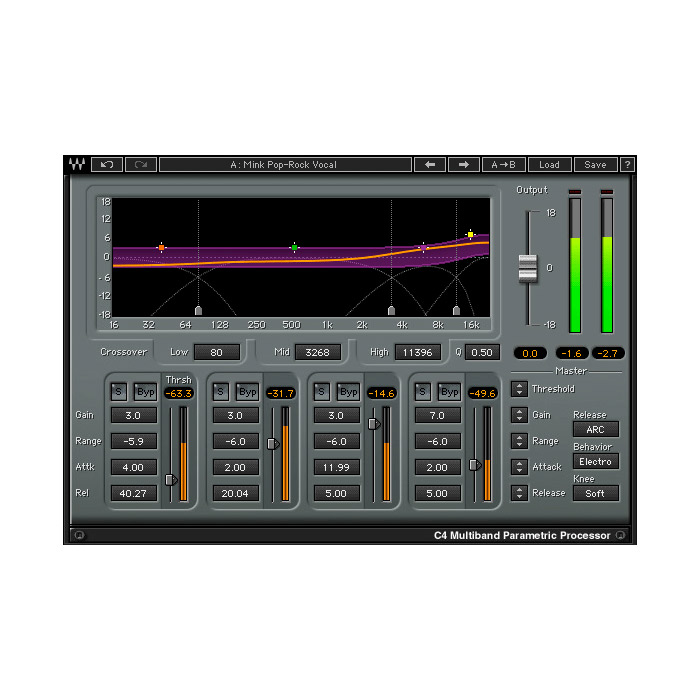Click the output gain readout 0.0
This screenshot has height=700, width=700.
coord(530,353)
